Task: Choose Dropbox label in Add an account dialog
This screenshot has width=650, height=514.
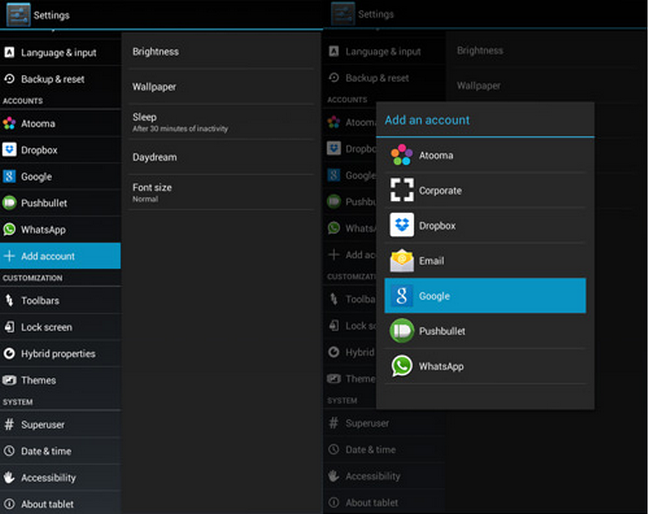Action: tap(437, 225)
